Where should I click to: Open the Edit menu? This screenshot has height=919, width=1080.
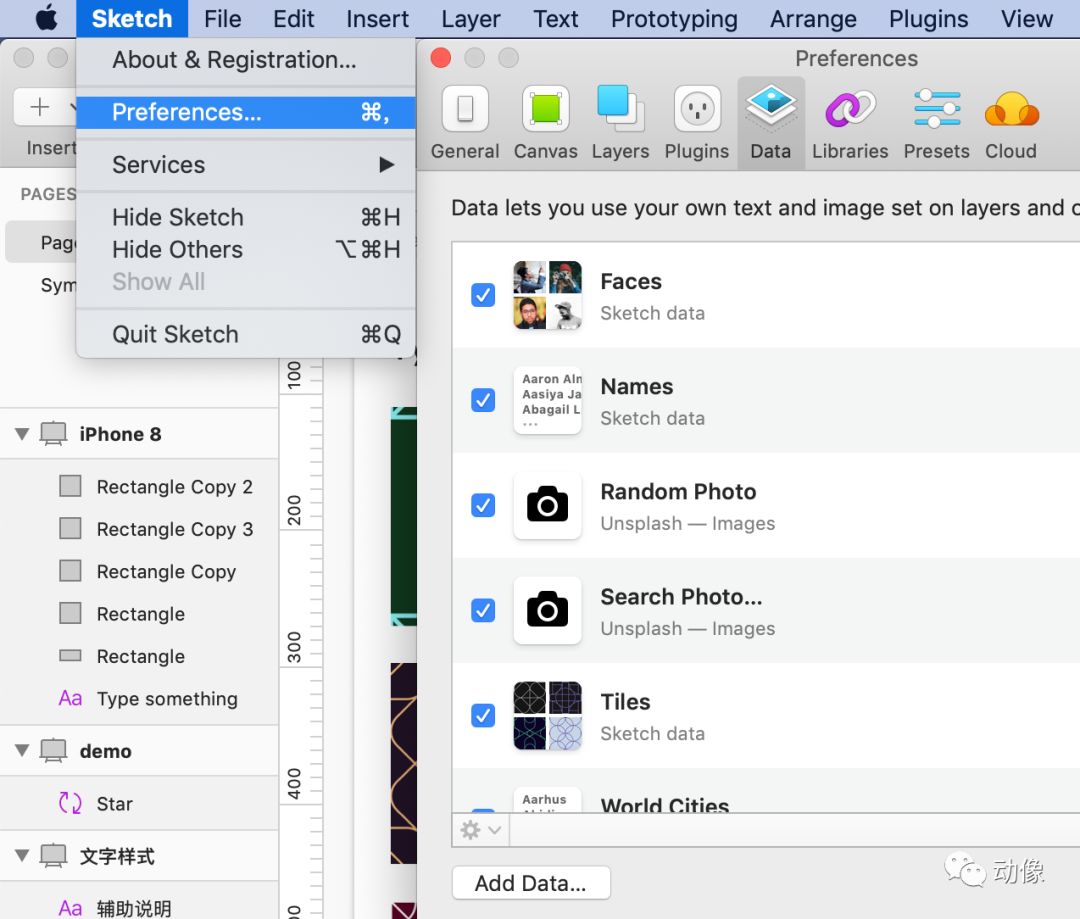[293, 19]
